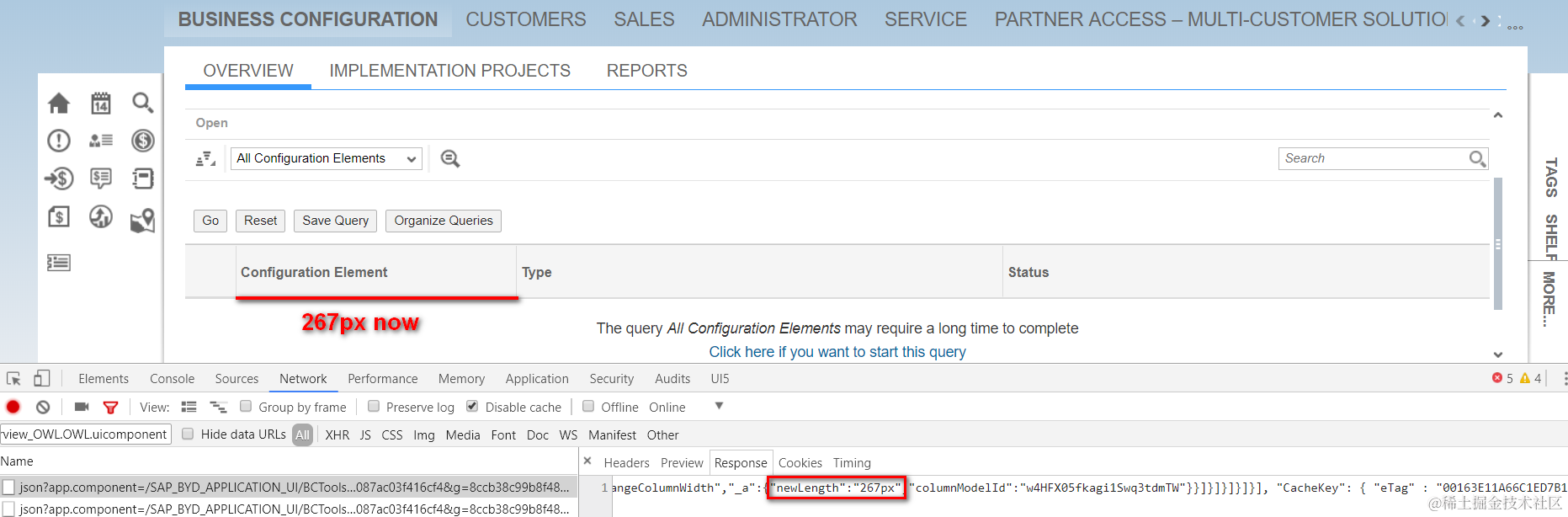Open All Configuration Elements dropdown
This screenshot has height=517, width=1568.
(x=327, y=158)
